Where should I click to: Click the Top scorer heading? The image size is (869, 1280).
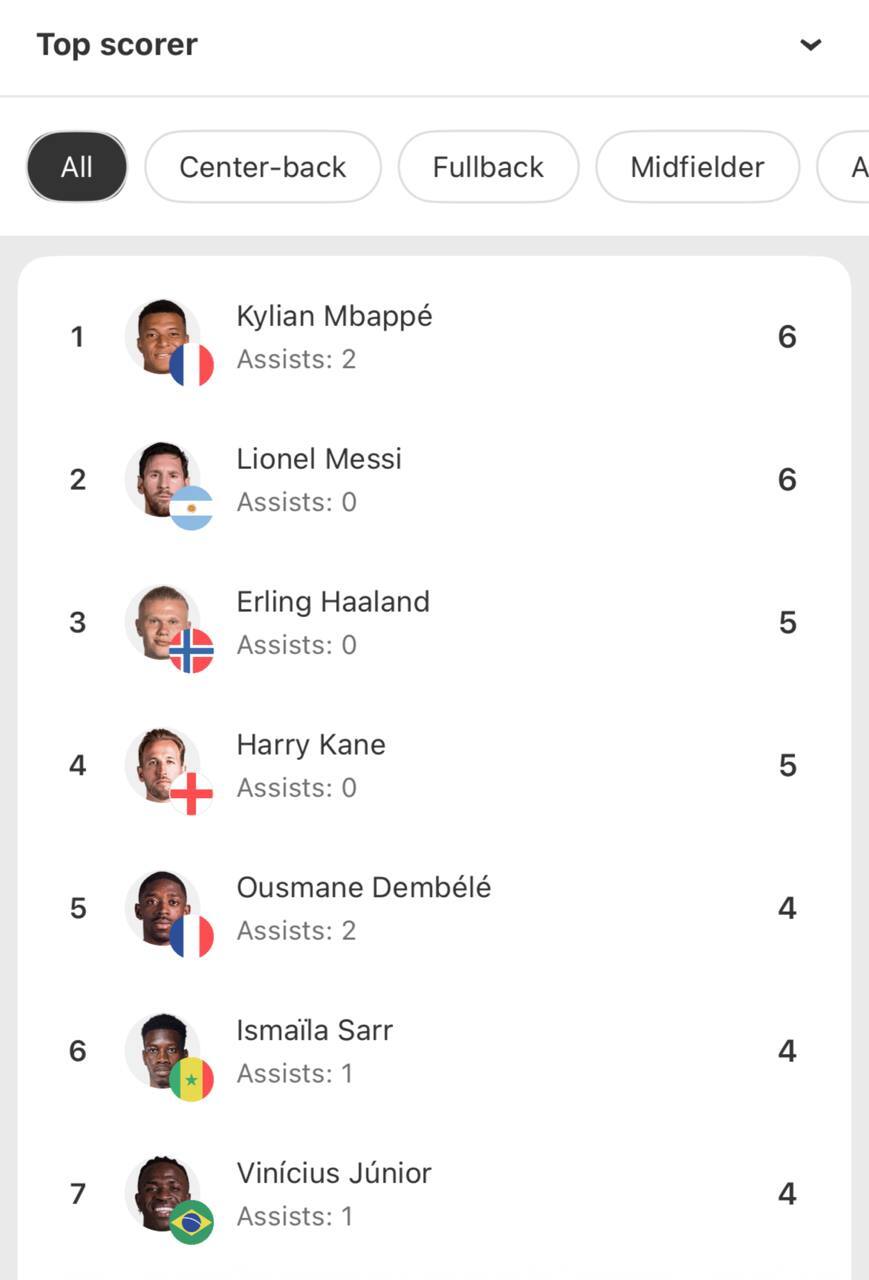point(117,45)
